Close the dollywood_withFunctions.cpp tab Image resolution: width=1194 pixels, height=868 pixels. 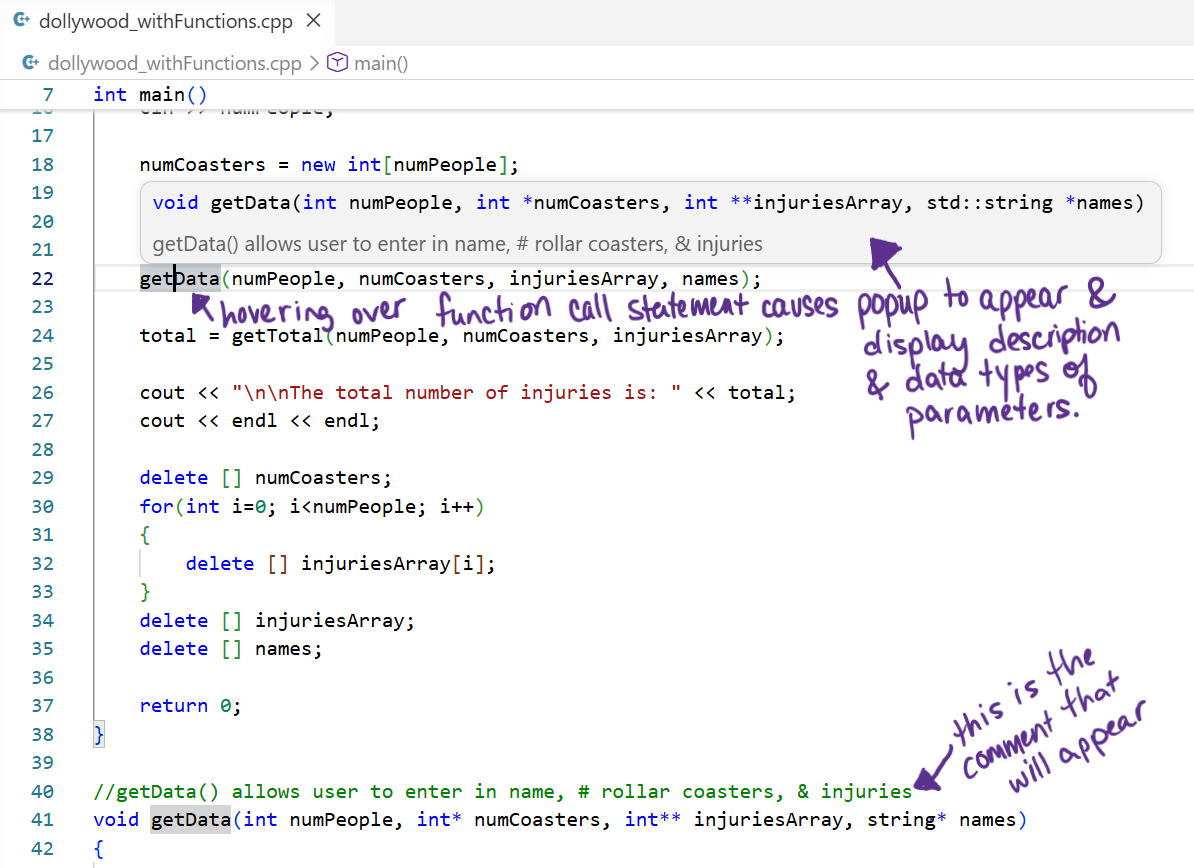coord(313,21)
